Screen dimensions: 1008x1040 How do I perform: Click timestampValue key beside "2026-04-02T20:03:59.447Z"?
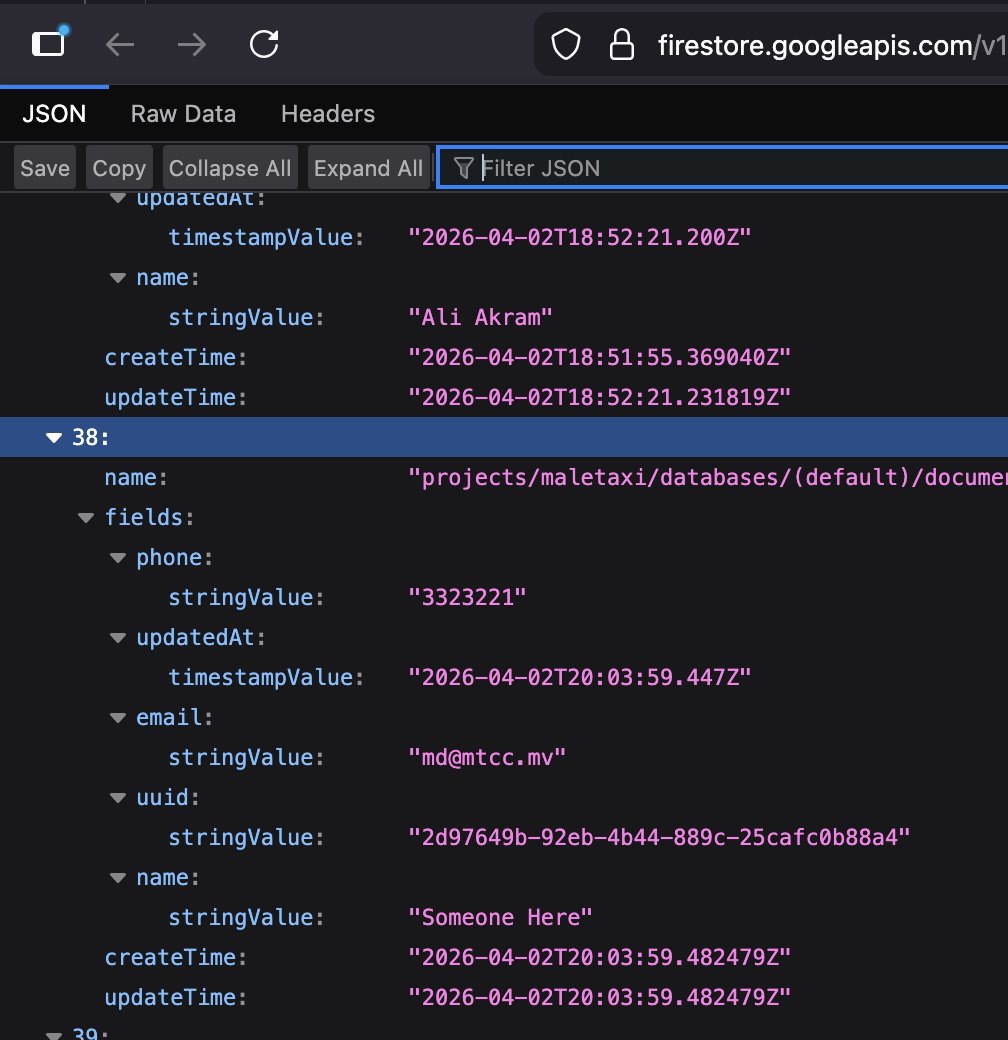click(x=266, y=677)
